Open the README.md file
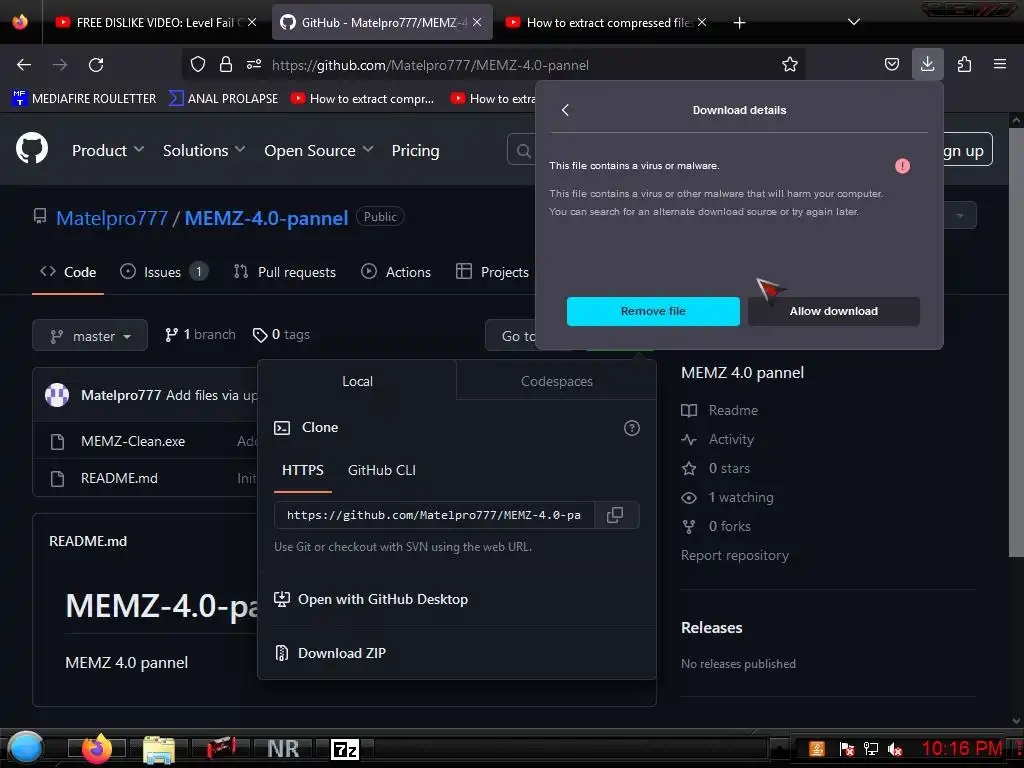Image resolution: width=1024 pixels, height=768 pixels. [119, 478]
